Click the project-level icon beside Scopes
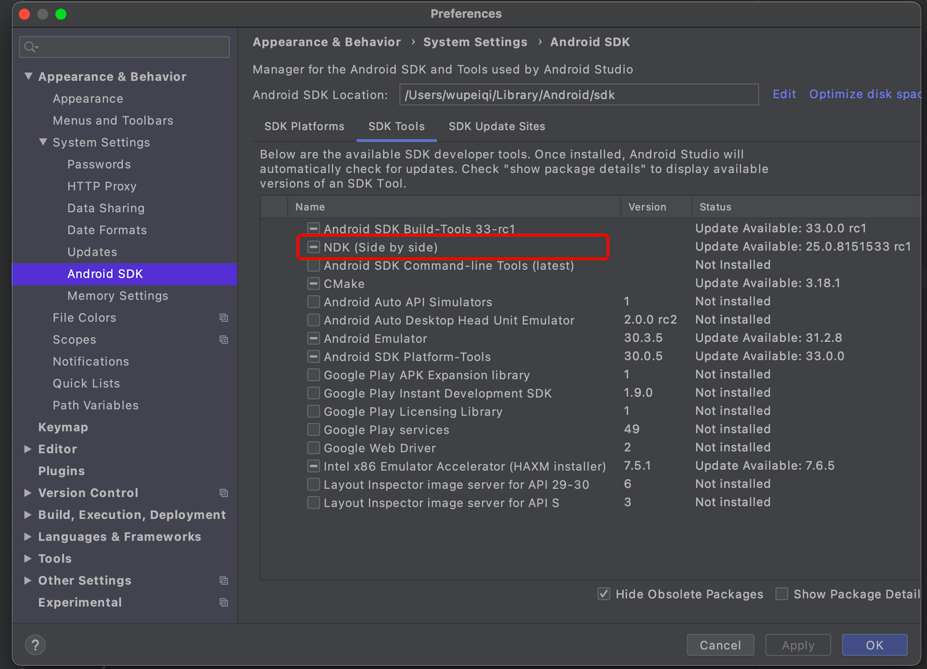Image resolution: width=927 pixels, height=669 pixels. pyautogui.click(x=224, y=340)
